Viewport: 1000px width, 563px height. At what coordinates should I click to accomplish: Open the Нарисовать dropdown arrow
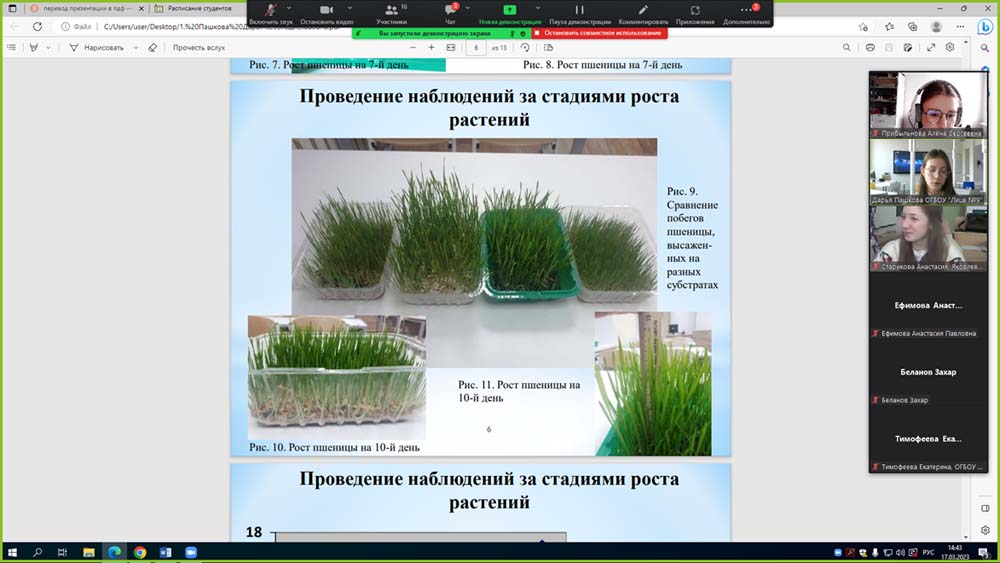click(x=133, y=47)
